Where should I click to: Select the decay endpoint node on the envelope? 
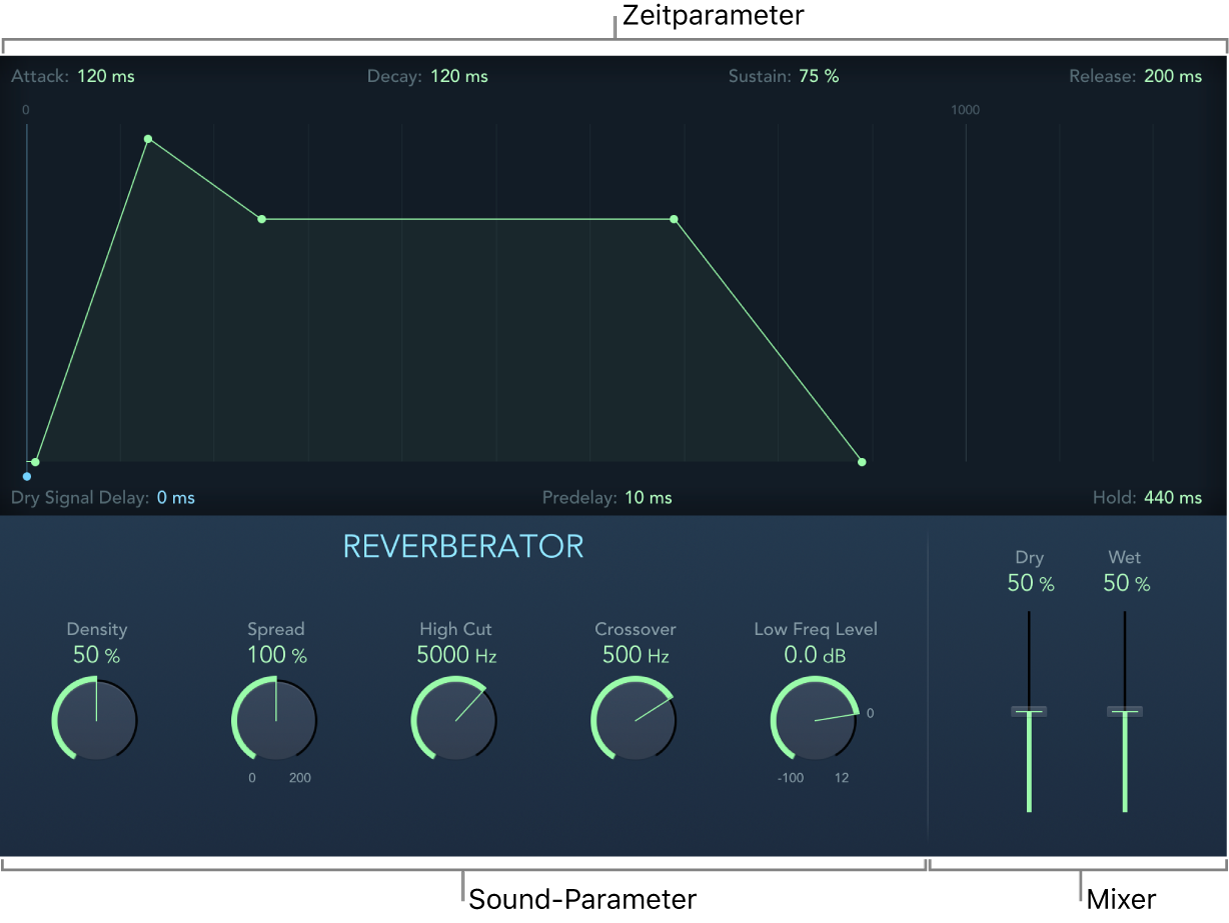[x=262, y=218]
